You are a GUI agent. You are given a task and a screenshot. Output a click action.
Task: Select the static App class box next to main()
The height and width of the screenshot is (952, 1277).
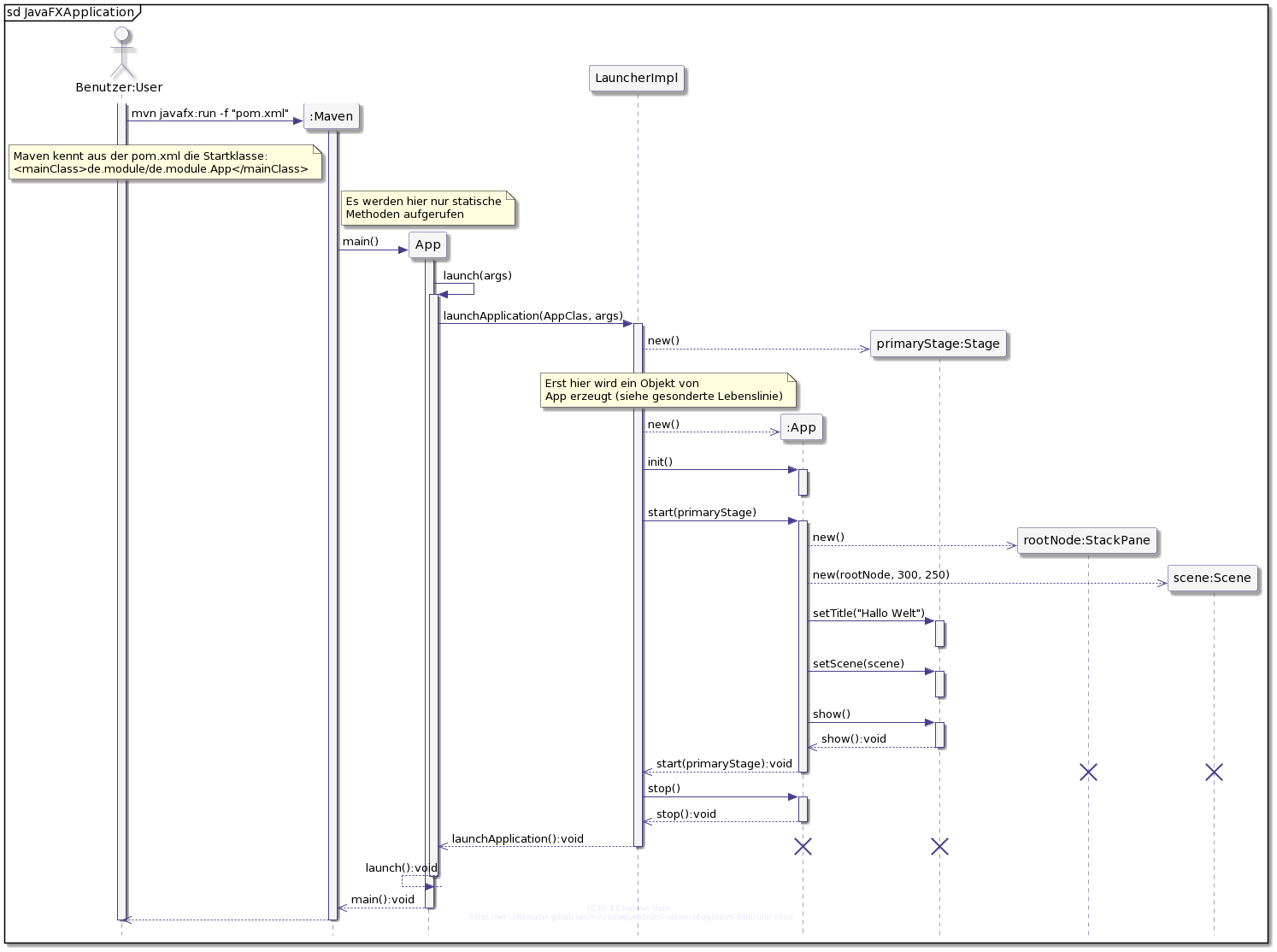[x=427, y=245]
